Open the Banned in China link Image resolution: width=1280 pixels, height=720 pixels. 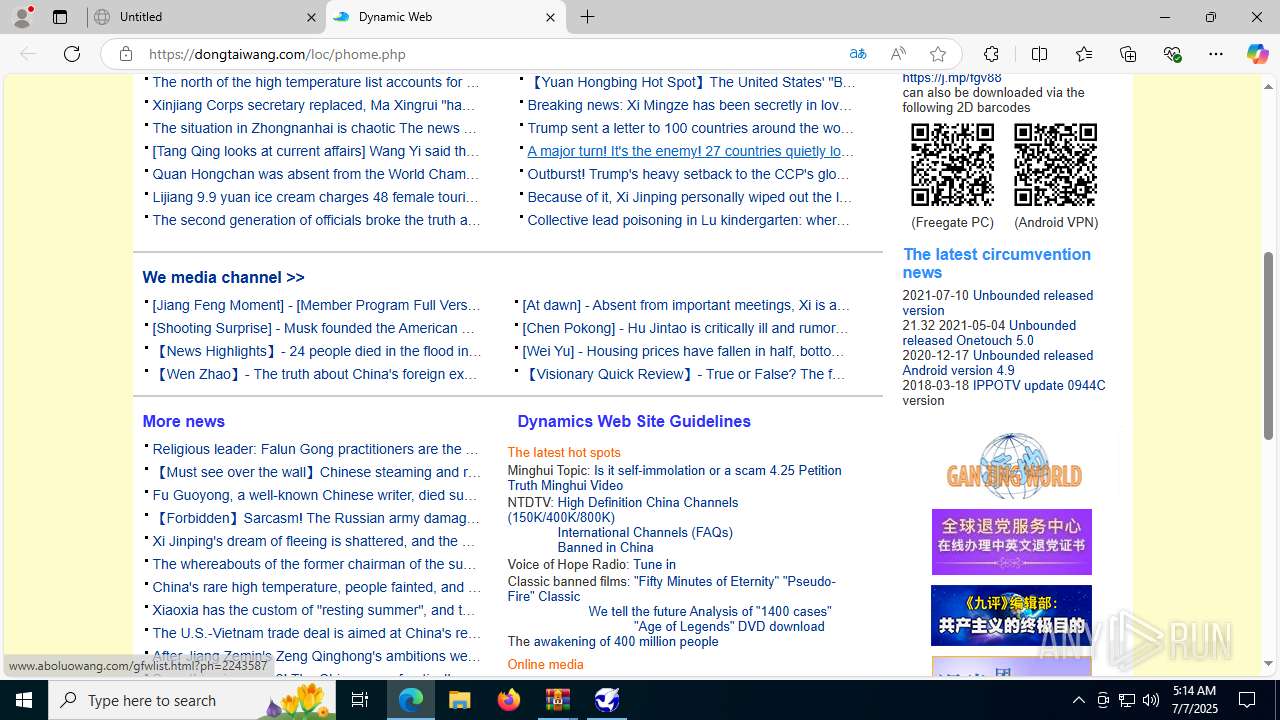[605, 547]
